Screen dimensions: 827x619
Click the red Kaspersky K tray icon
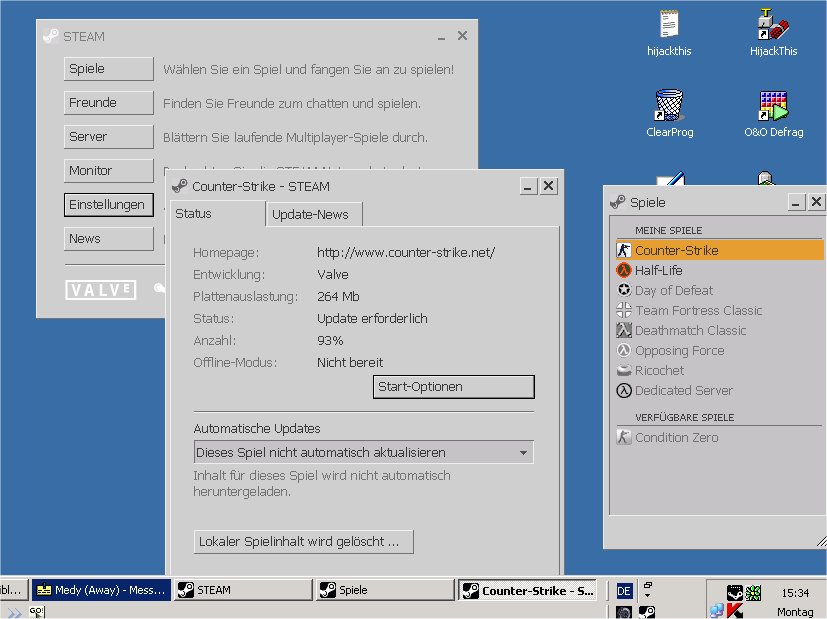(734, 611)
